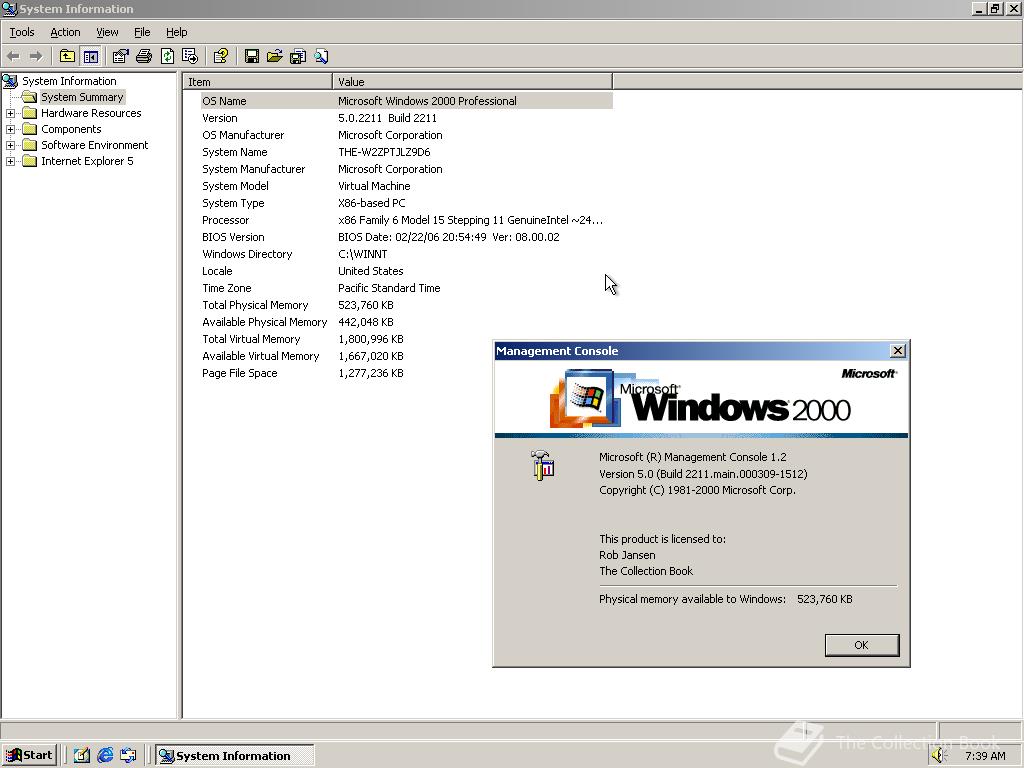
Task: Click the Properties toolbar icon
Action: pos(120,57)
